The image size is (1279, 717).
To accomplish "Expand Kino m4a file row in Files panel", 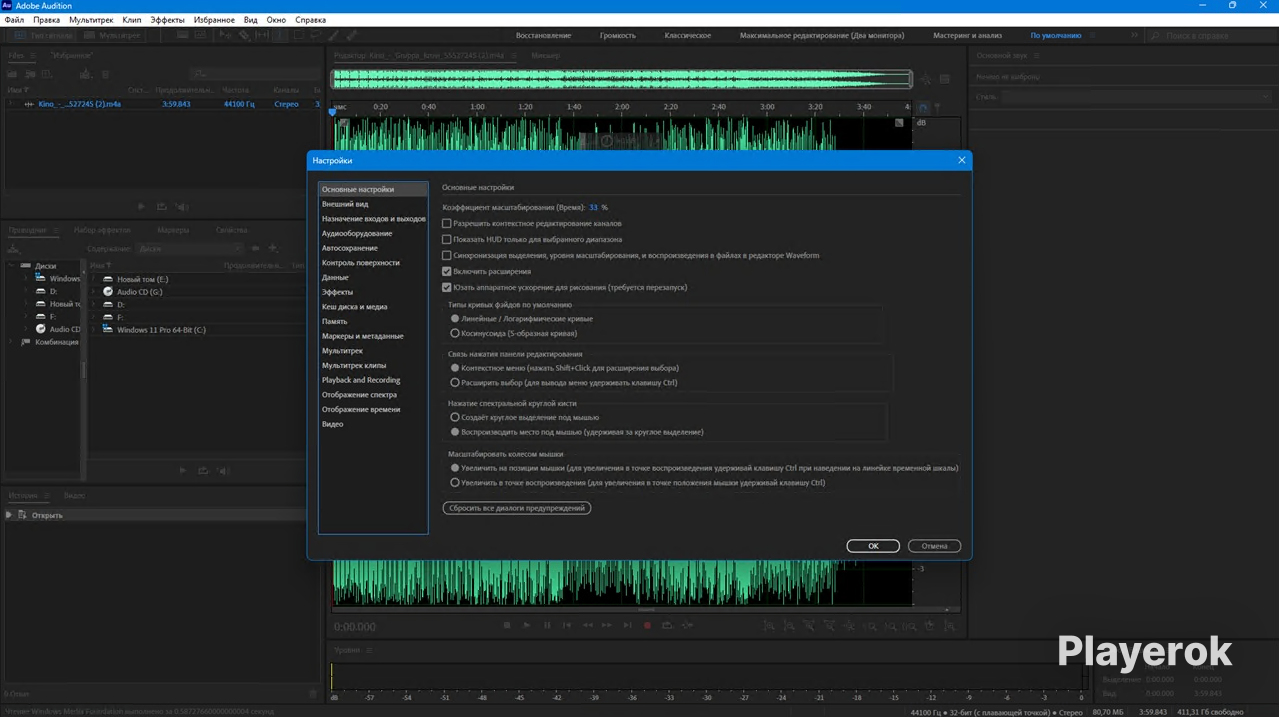I will pyautogui.click(x=11, y=104).
